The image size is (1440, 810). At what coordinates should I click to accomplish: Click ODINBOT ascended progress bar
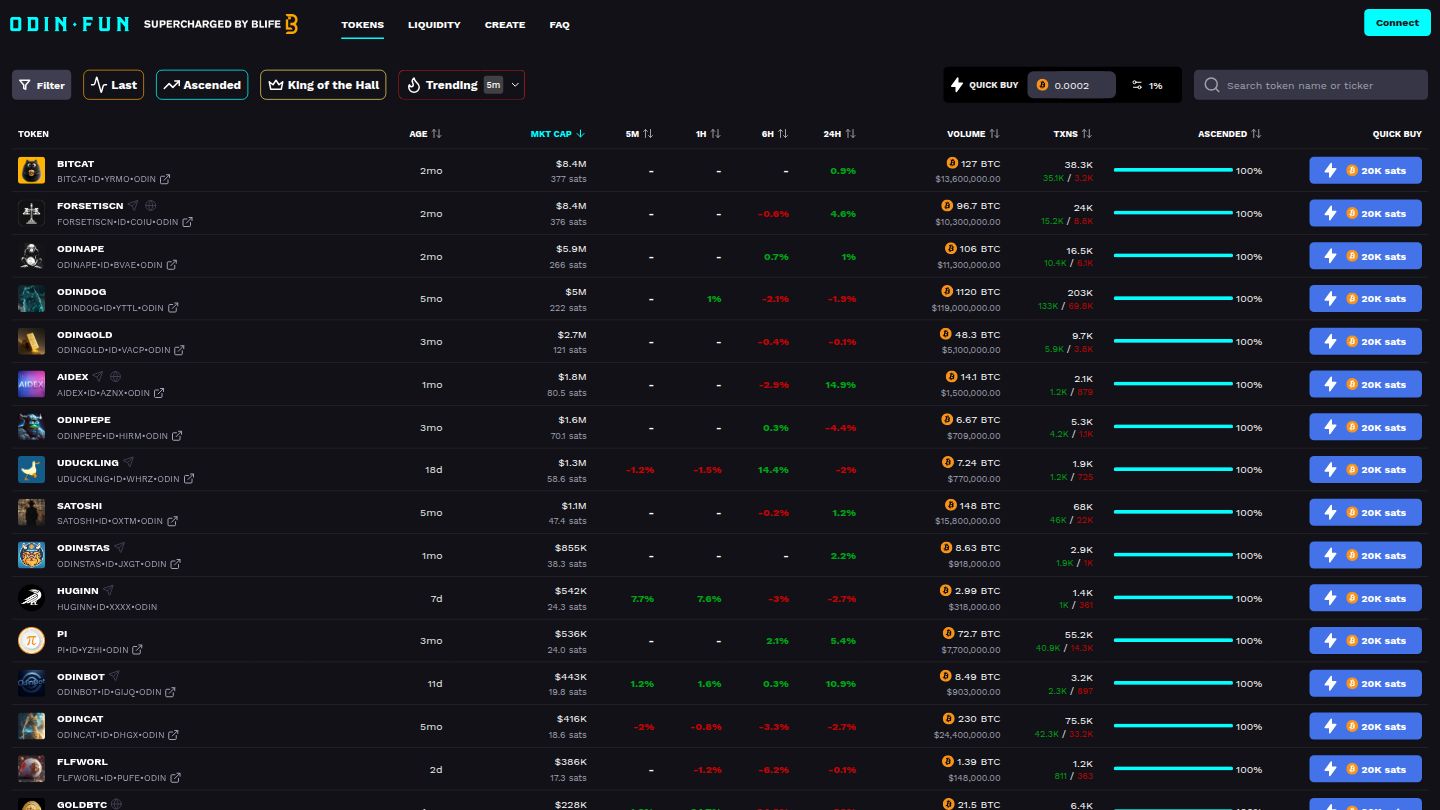[x=1173, y=683]
